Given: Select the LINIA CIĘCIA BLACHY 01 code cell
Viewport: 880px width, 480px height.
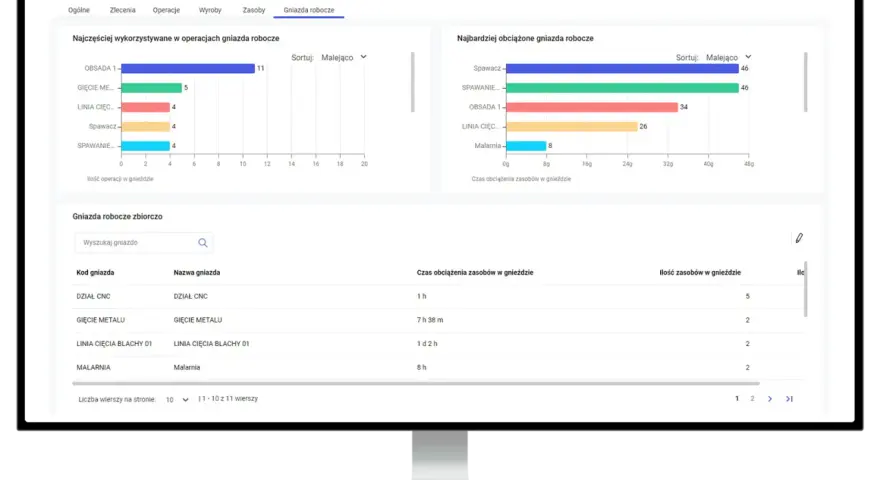Looking at the screenshot, I should click(114, 344).
